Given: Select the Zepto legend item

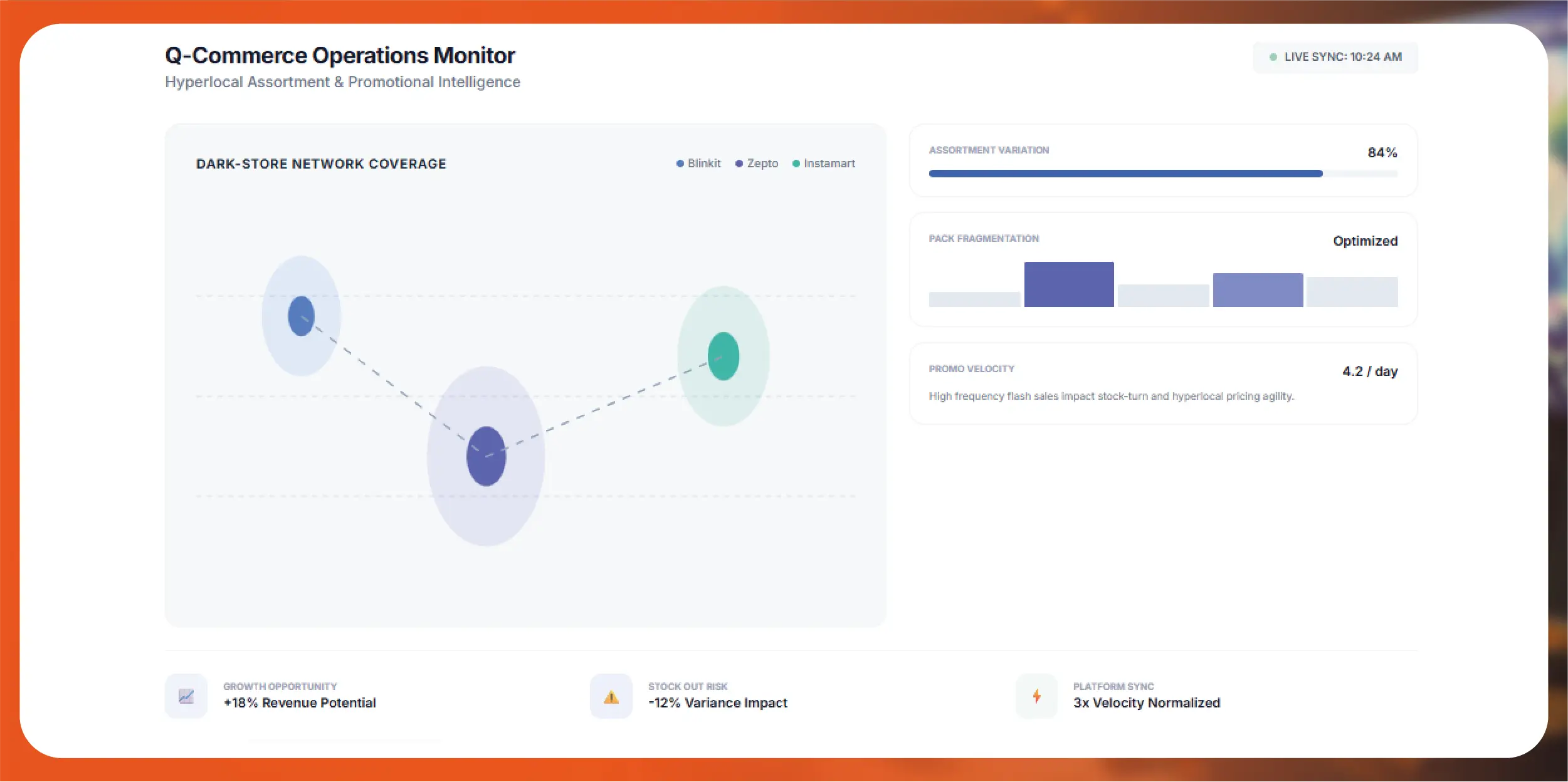Looking at the screenshot, I should click(x=757, y=164).
